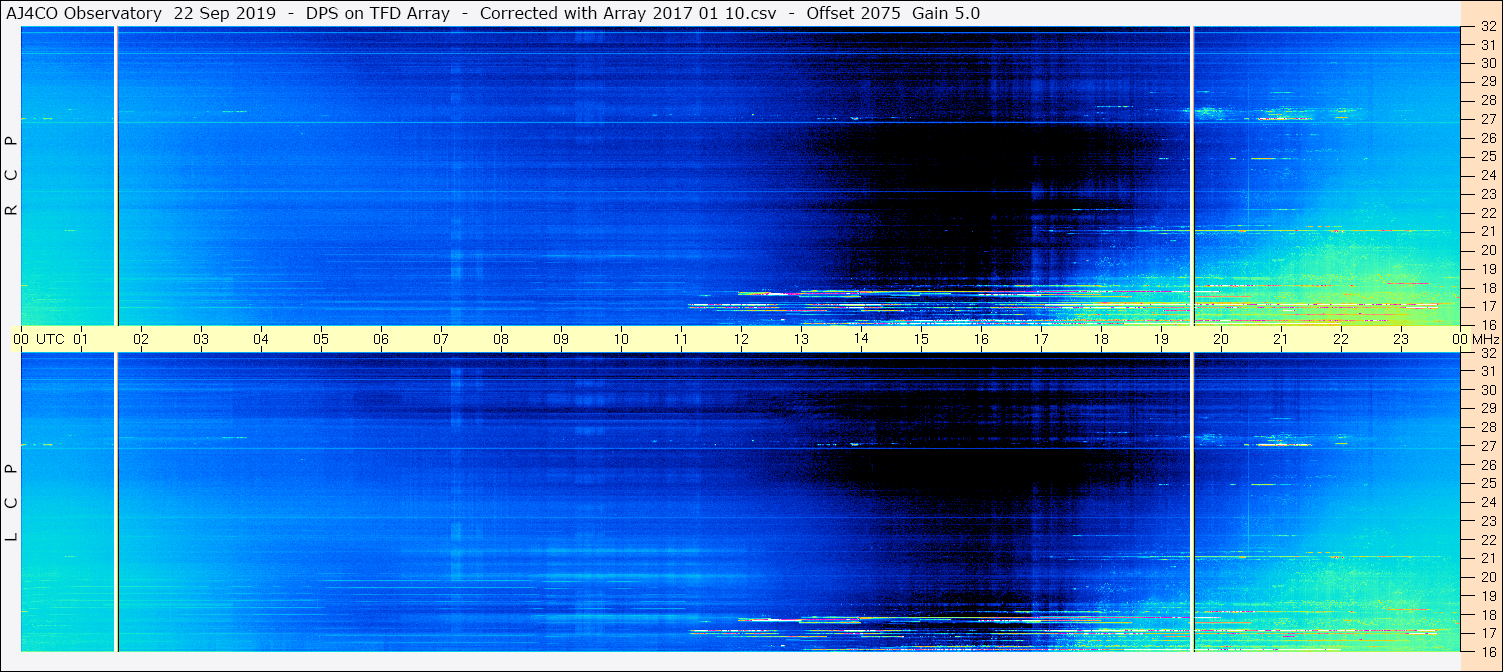Click the 'Gain 5.0' value in header
The width and height of the screenshot is (1503, 672).
click(946, 13)
